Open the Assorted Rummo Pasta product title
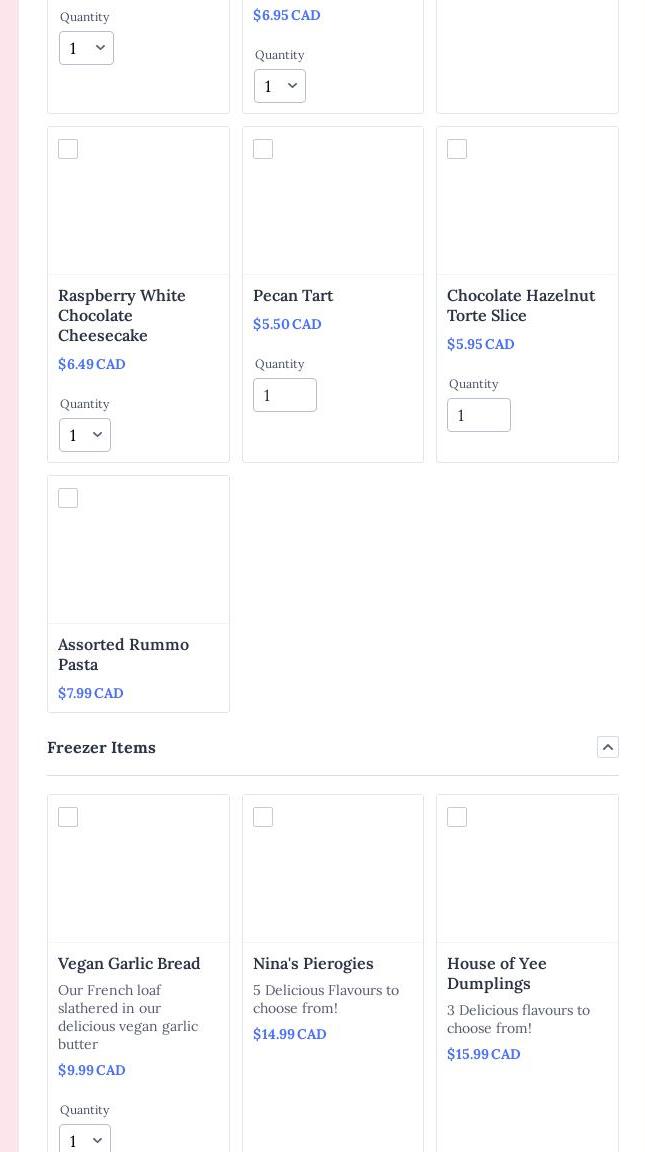The width and height of the screenshot is (645, 1152). click(123, 654)
